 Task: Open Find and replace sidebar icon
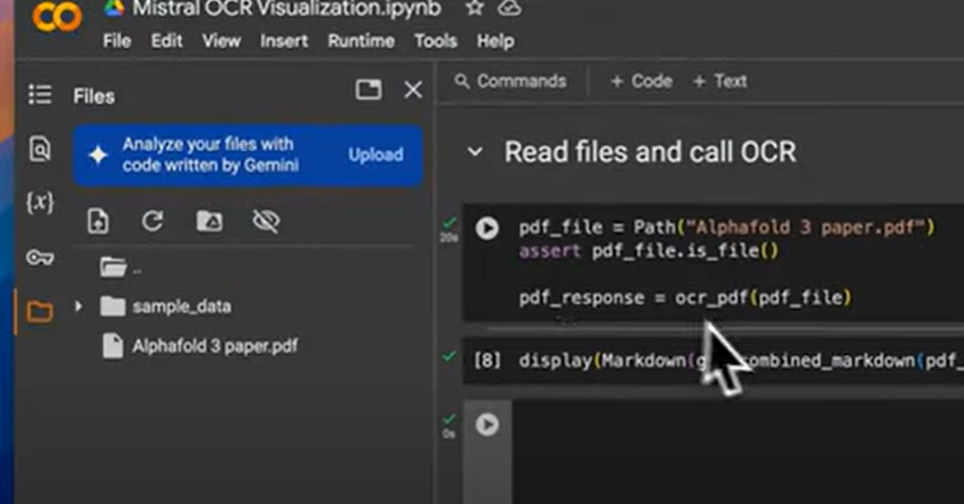click(39, 150)
